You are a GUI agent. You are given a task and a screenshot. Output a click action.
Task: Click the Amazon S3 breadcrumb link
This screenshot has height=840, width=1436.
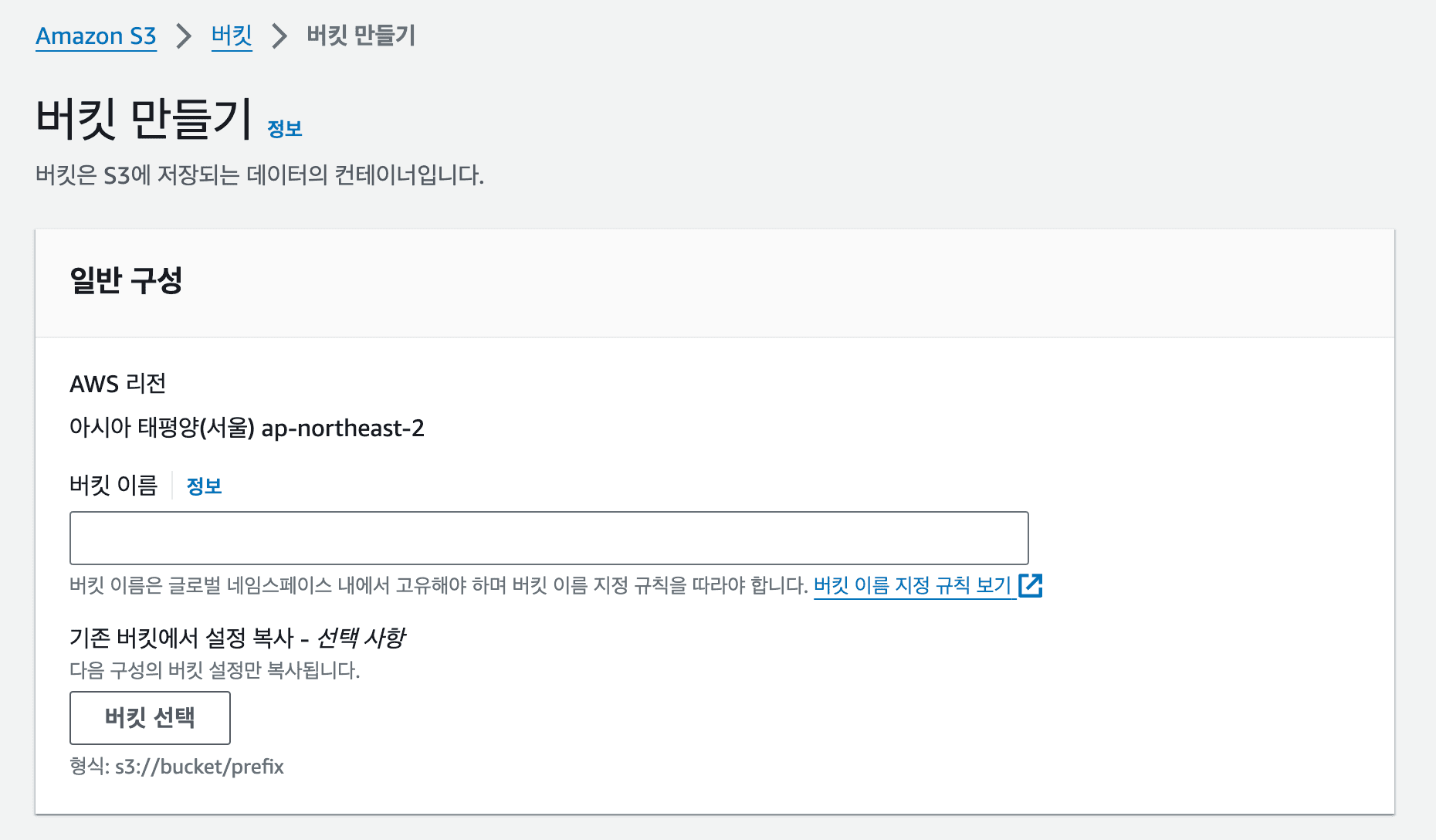click(x=96, y=36)
